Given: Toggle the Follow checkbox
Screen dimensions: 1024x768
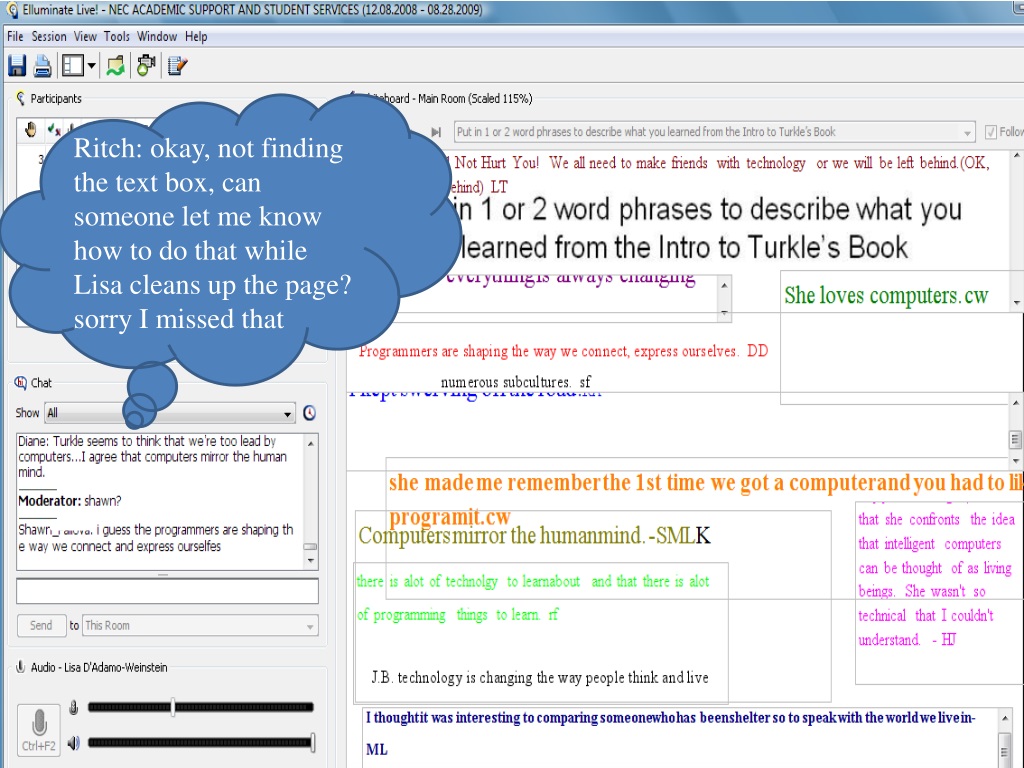Looking at the screenshot, I should coord(991,132).
